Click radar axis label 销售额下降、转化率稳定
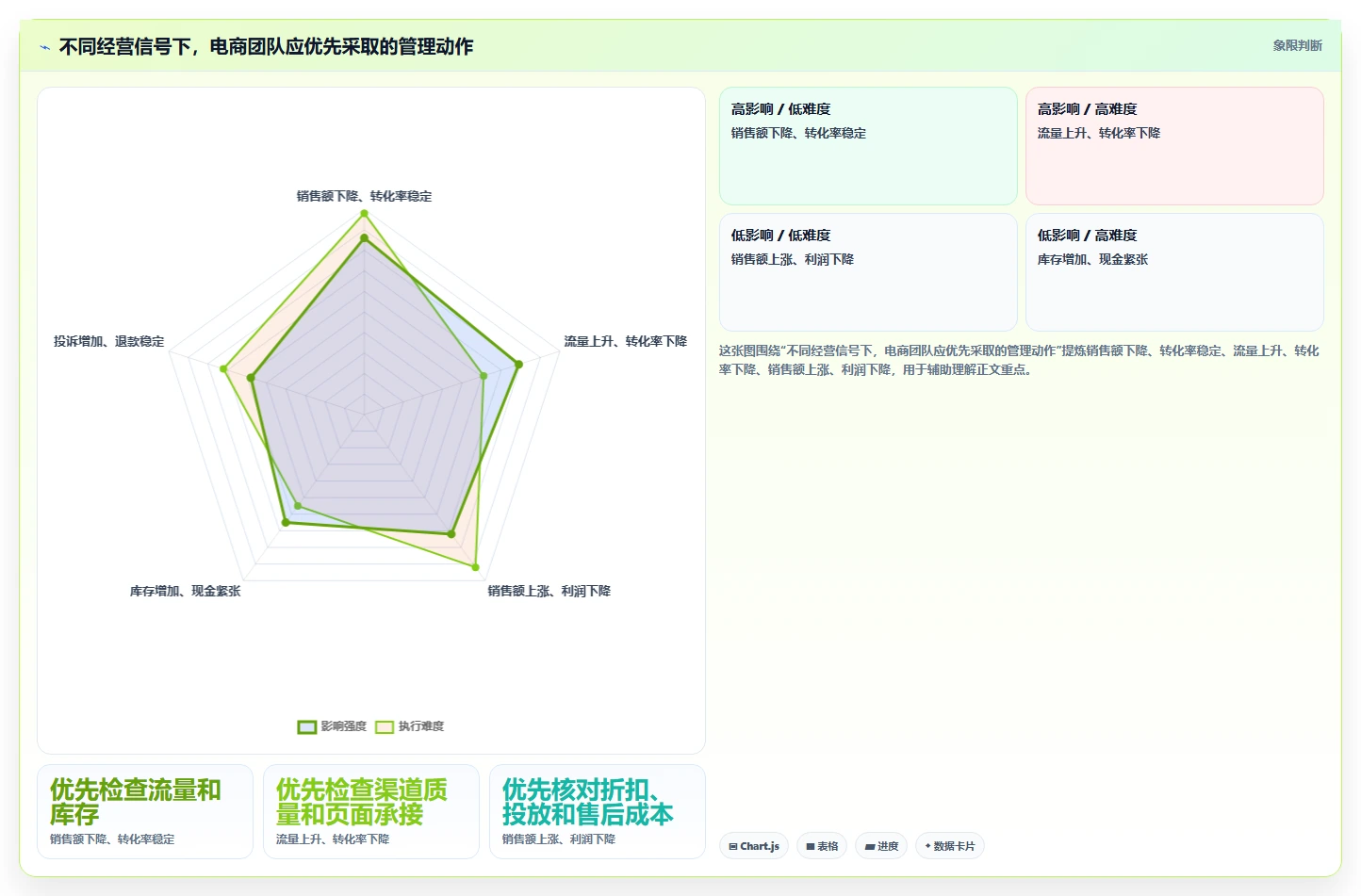This screenshot has width=1361, height=896. point(364,196)
